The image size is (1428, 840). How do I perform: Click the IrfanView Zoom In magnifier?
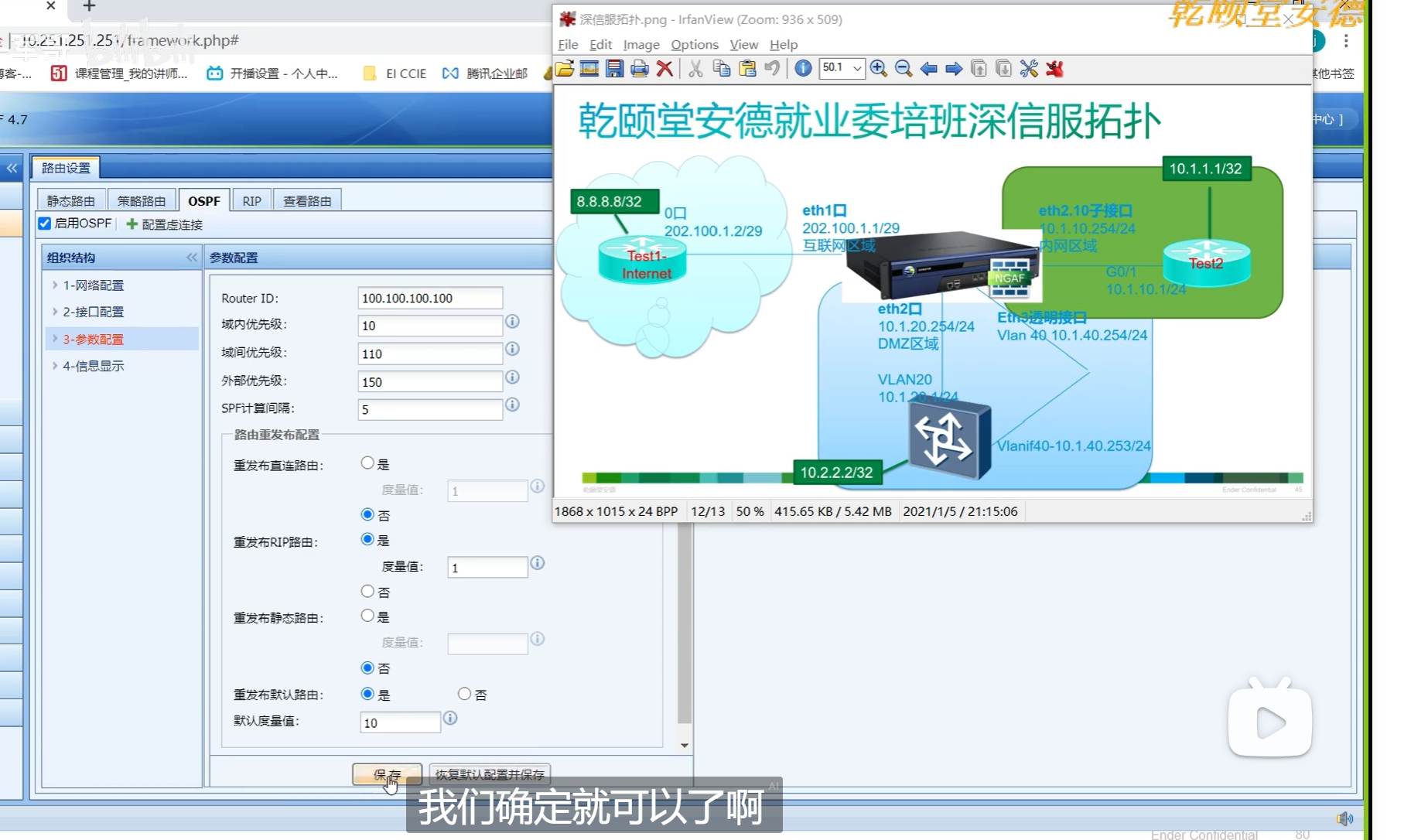click(878, 69)
